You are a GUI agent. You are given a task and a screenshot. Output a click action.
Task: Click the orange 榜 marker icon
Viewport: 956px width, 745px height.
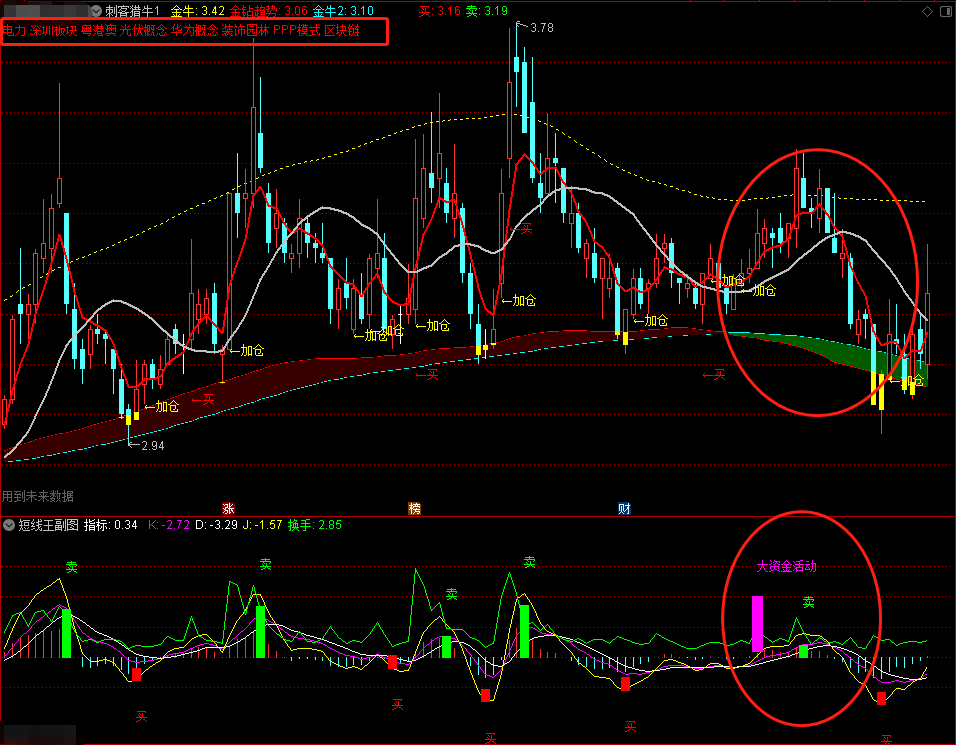[x=414, y=508]
